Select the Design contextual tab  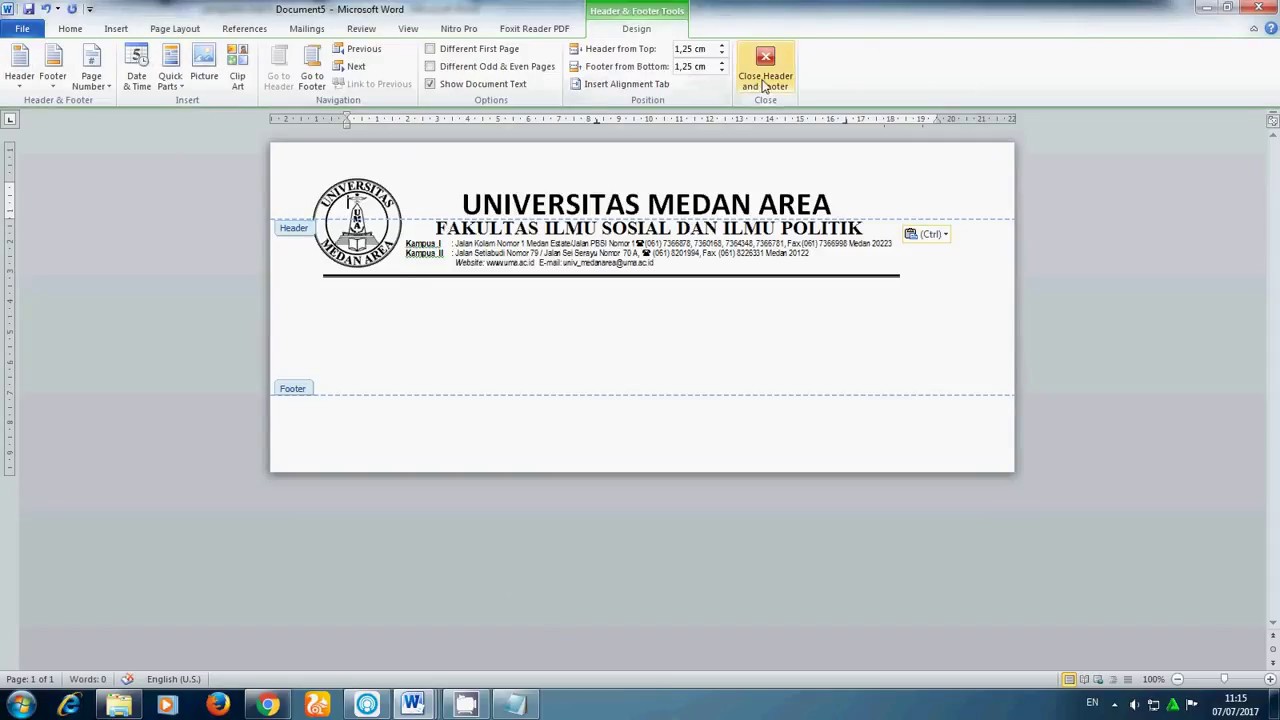click(636, 29)
